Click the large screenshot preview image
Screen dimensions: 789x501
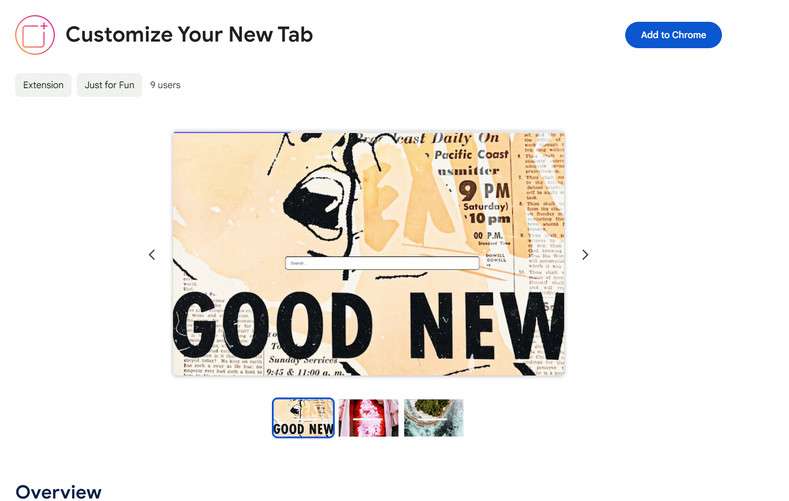(369, 254)
